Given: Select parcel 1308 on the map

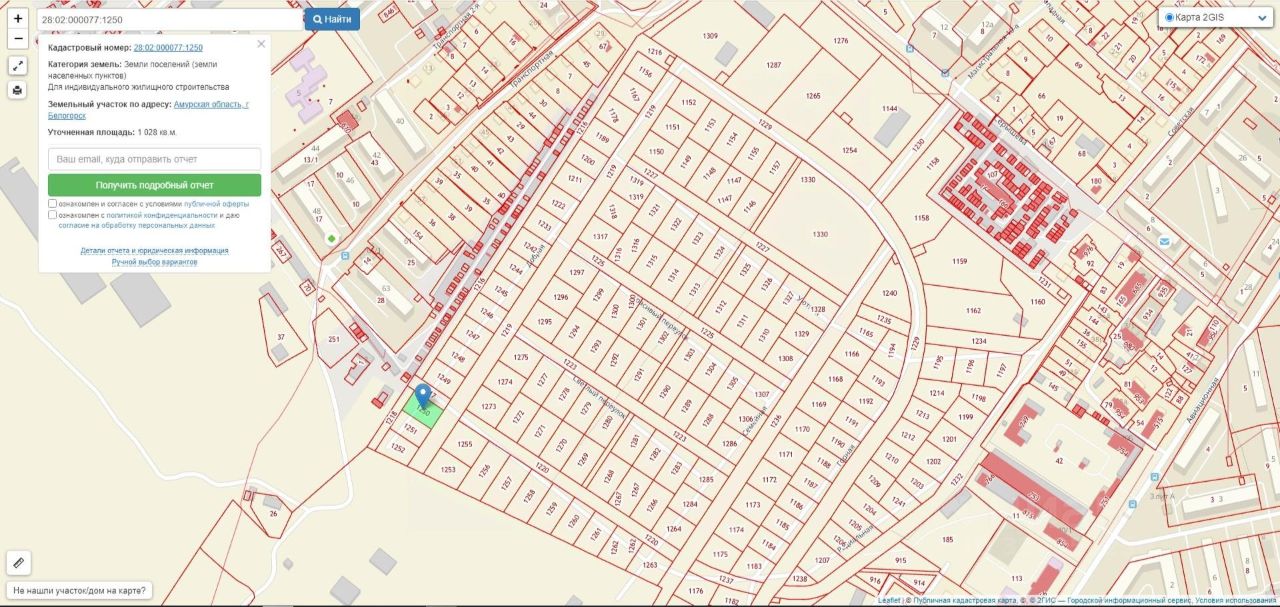Looking at the screenshot, I should tap(784, 358).
